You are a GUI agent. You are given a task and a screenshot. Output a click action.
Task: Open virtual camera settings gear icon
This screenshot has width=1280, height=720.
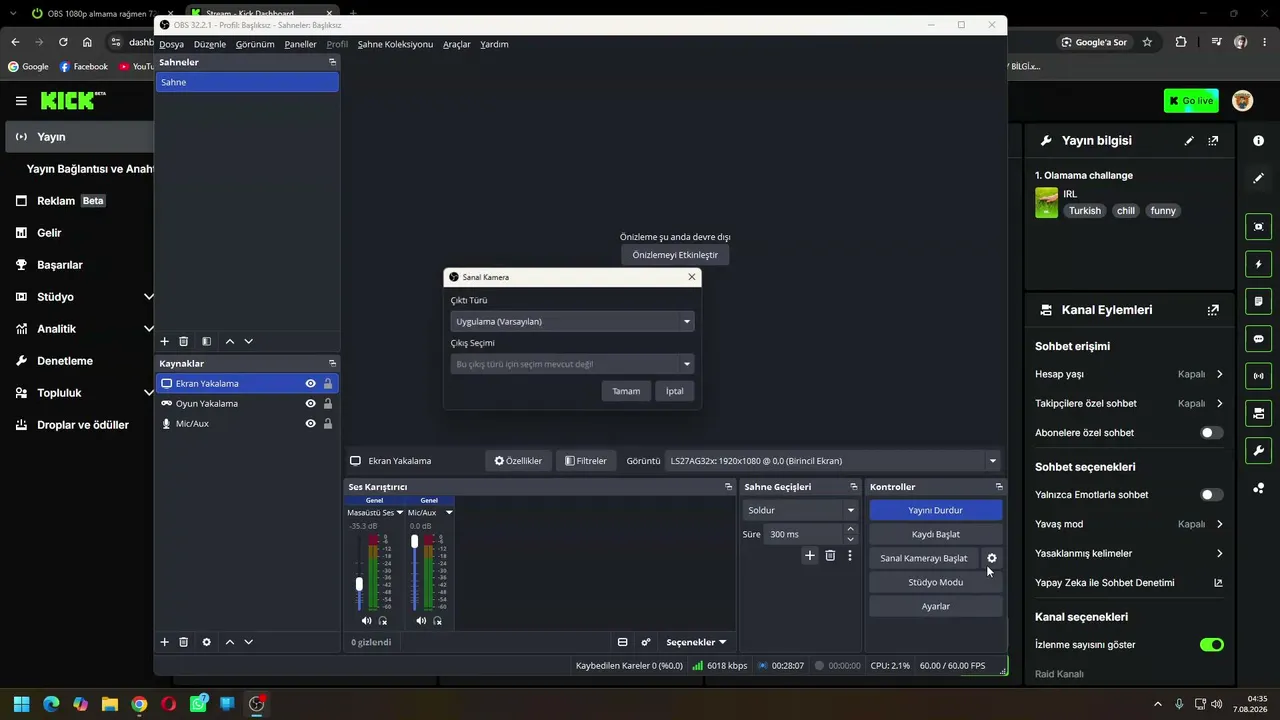[992, 558]
